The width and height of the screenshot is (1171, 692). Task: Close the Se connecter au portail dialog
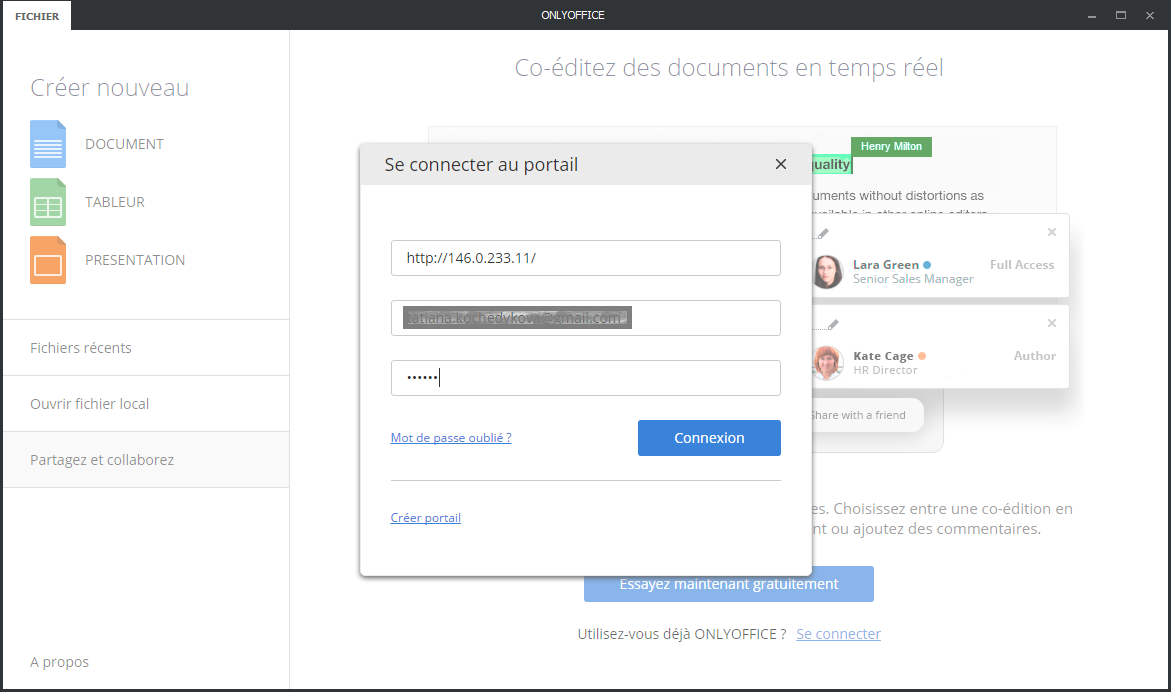[780, 164]
